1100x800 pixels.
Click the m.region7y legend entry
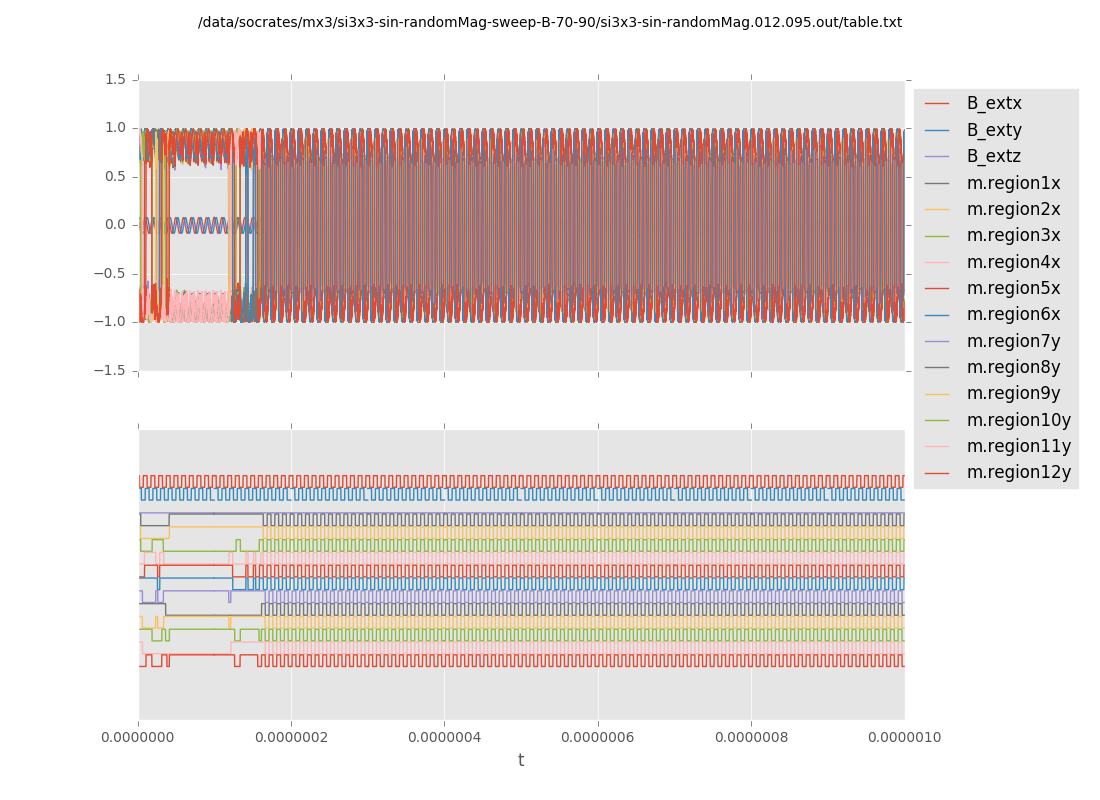1013,341
